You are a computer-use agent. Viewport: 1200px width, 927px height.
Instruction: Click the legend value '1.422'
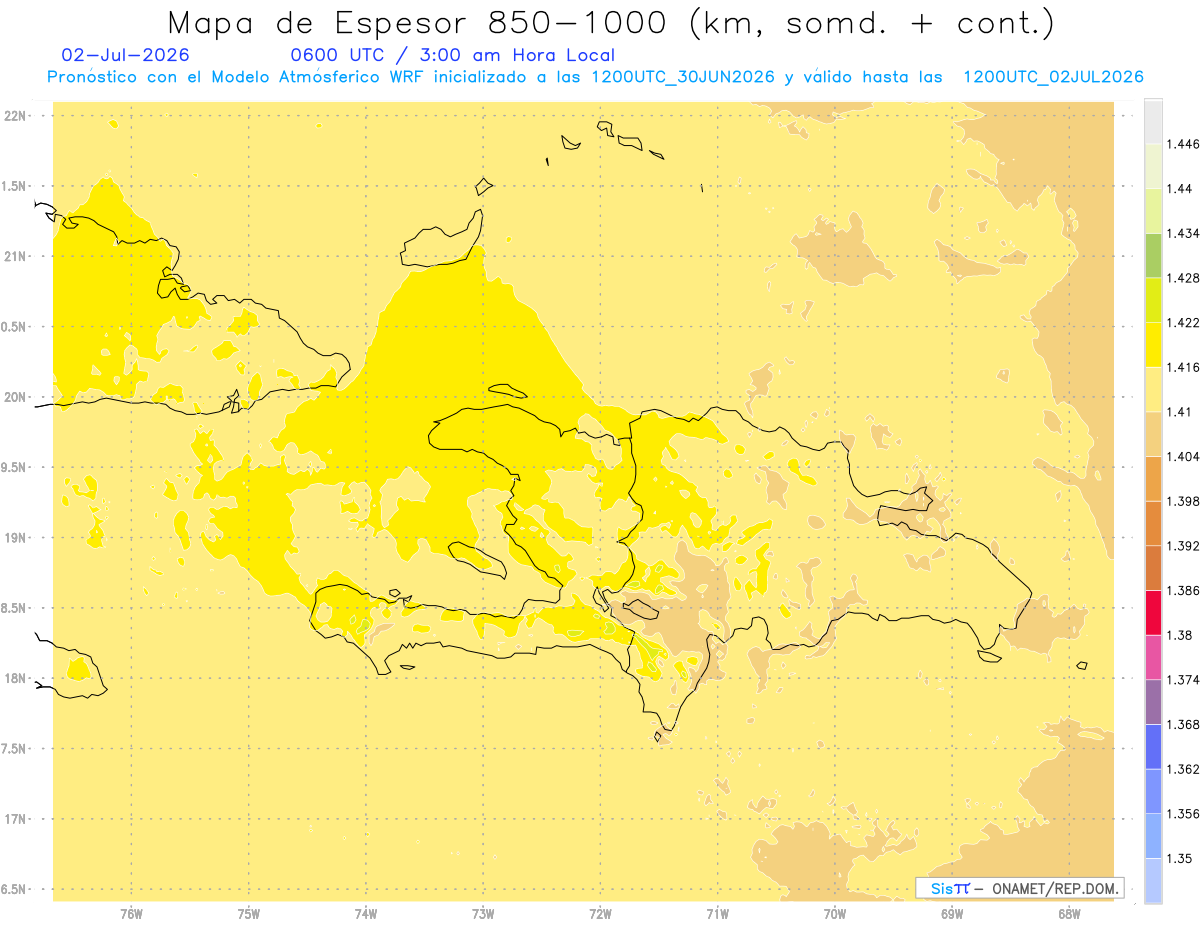pos(1184,323)
